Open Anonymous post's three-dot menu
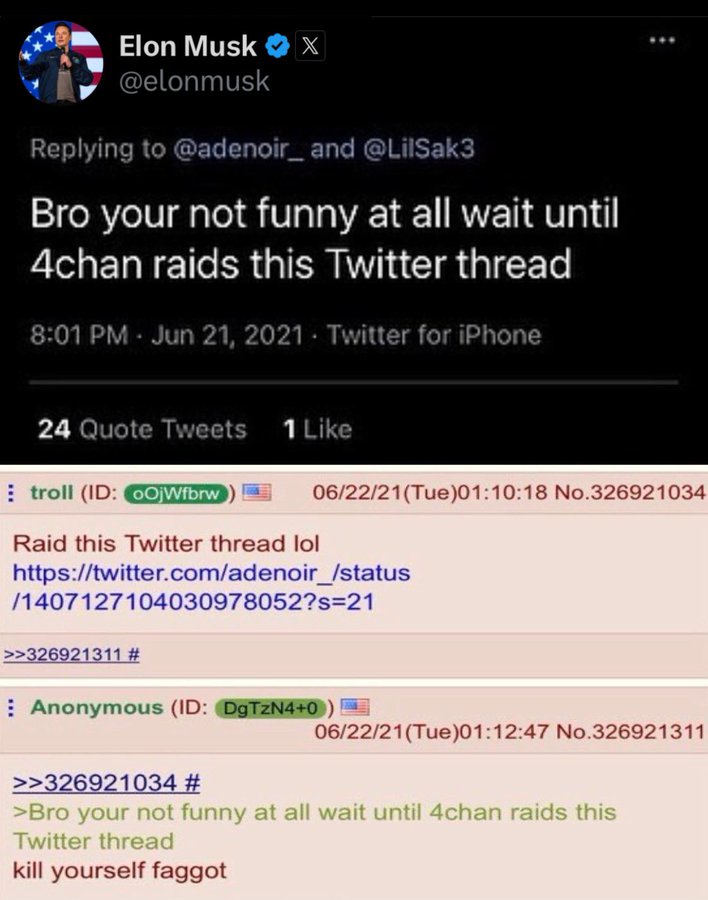 point(10,708)
